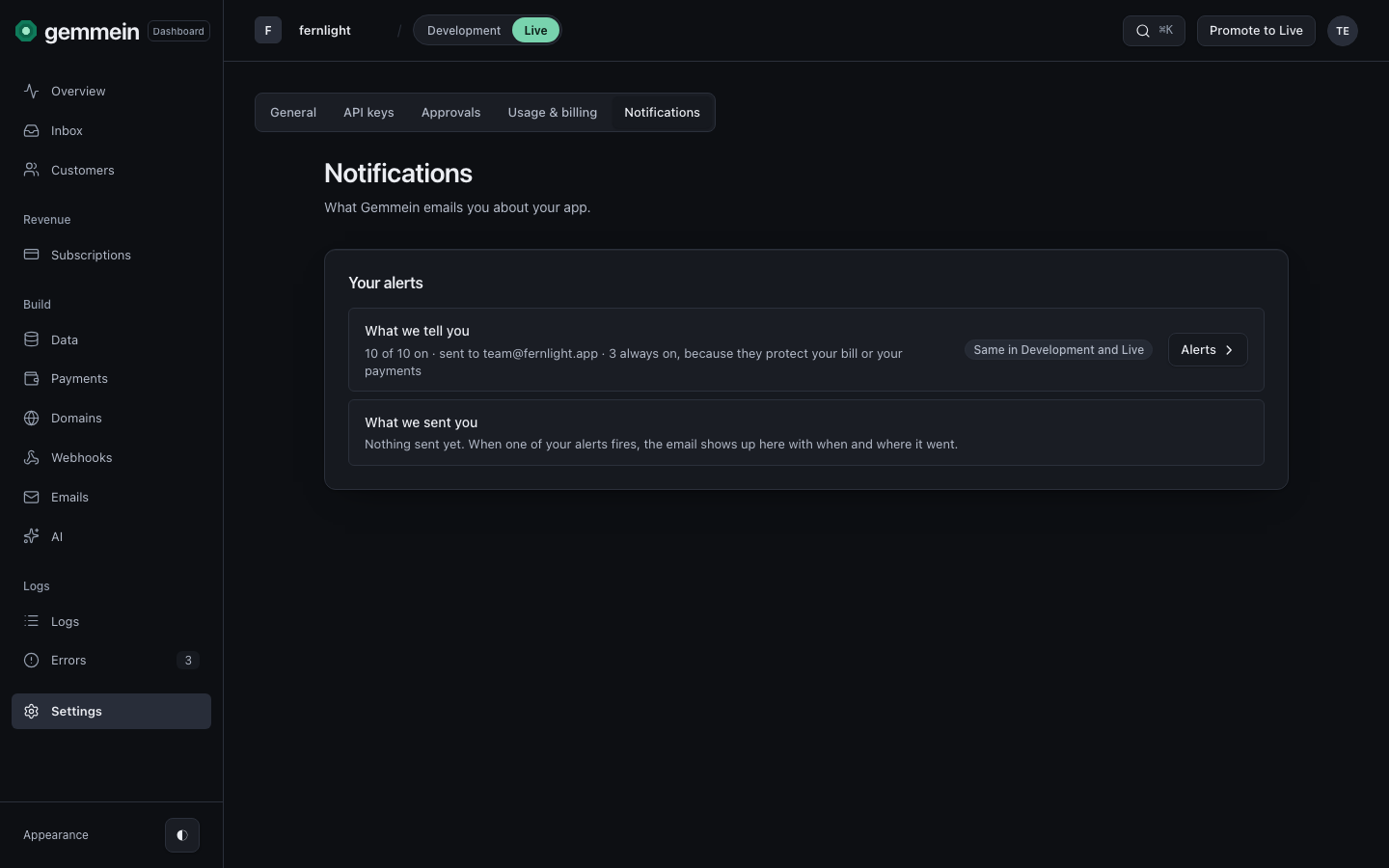Image resolution: width=1389 pixels, height=868 pixels.
Task: Click the Promote to Live button
Action: (1256, 31)
